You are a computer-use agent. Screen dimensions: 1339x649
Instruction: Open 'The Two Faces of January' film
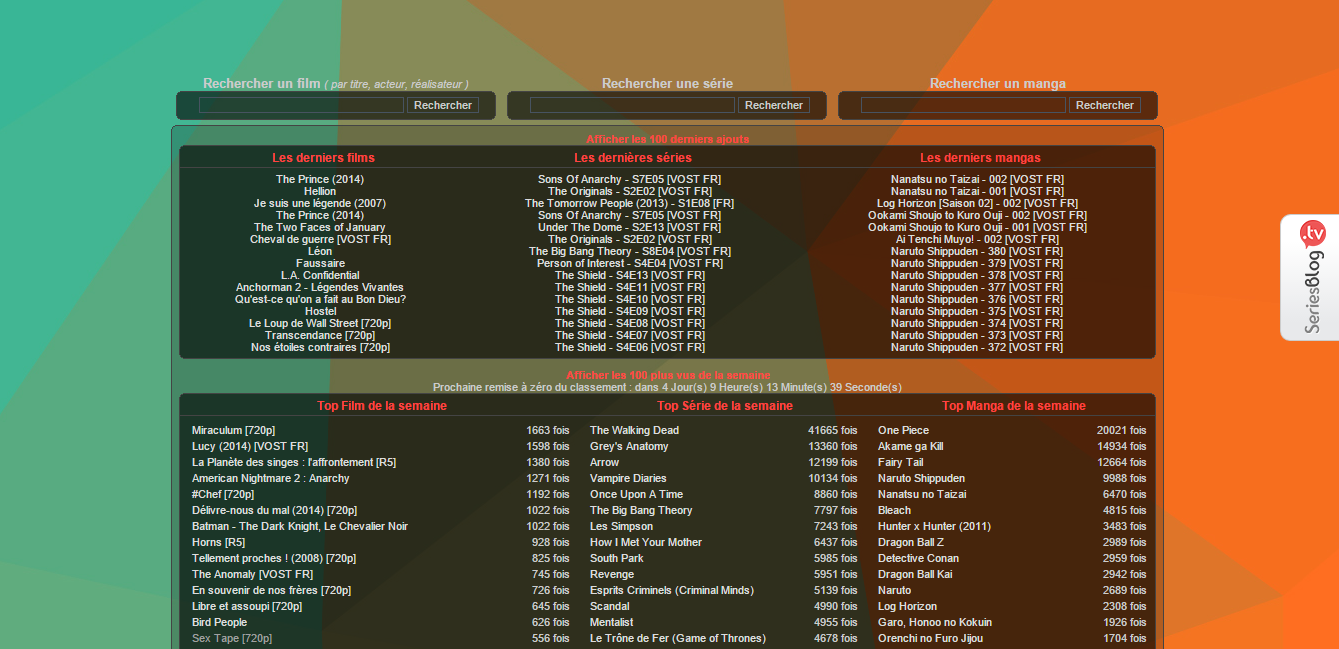[x=320, y=227]
